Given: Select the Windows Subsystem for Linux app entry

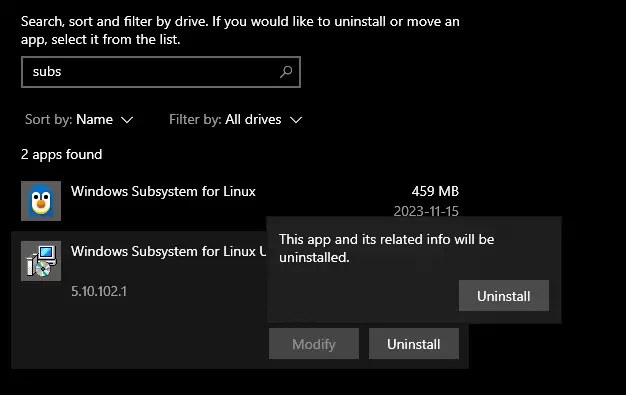Looking at the screenshot, I should [240, 201].
